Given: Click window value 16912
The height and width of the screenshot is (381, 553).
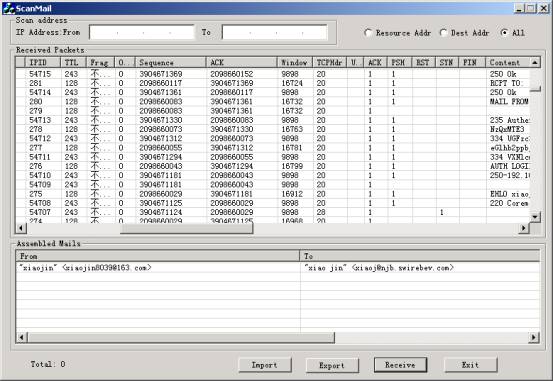Looking at the screenshot, I should tap(292, 194).
